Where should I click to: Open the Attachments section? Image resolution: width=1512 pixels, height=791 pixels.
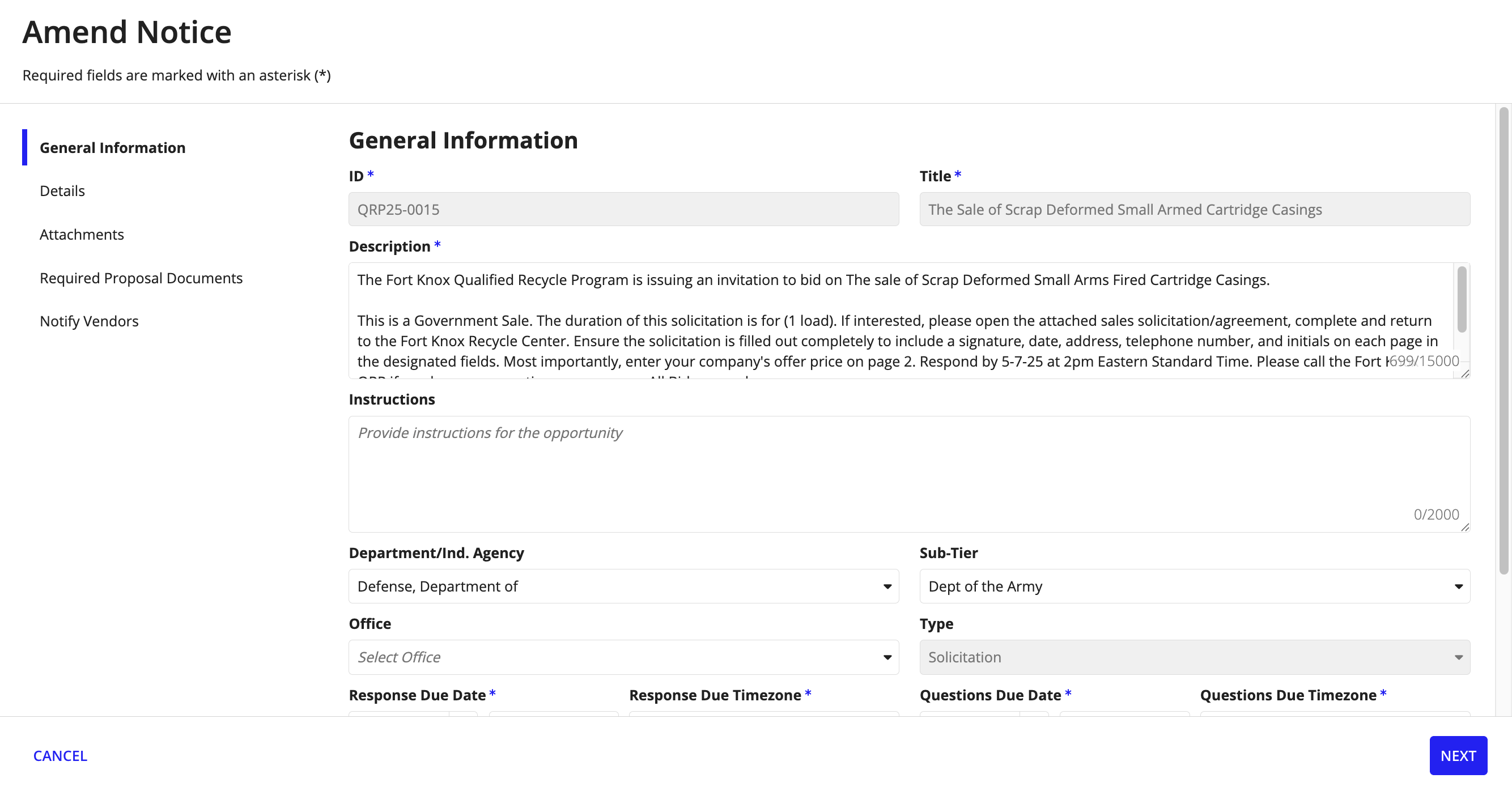82,234
